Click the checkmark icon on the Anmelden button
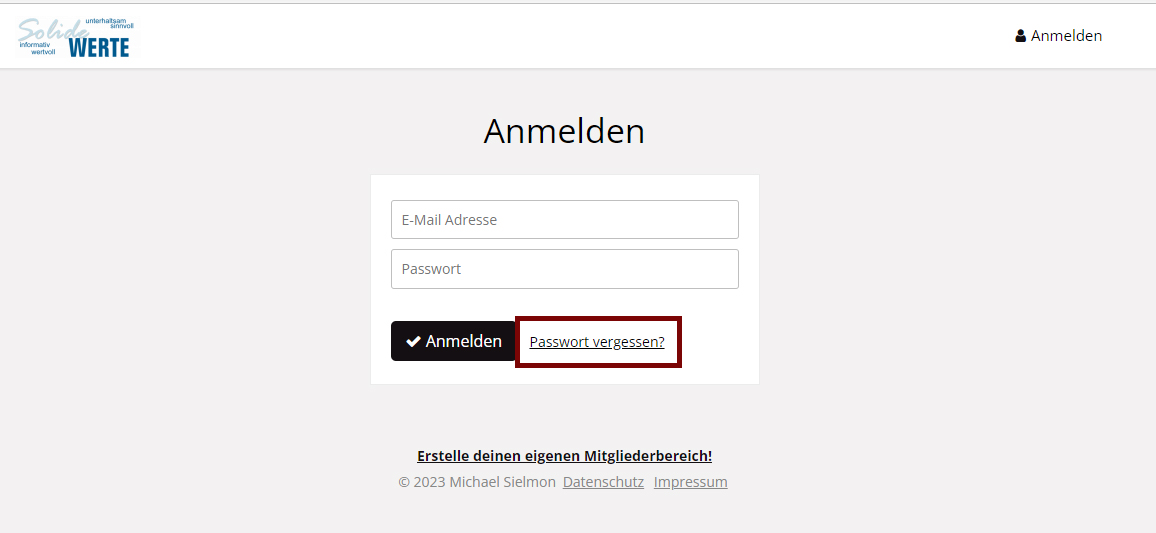The image size is (1156, 533). click(413, 341)
